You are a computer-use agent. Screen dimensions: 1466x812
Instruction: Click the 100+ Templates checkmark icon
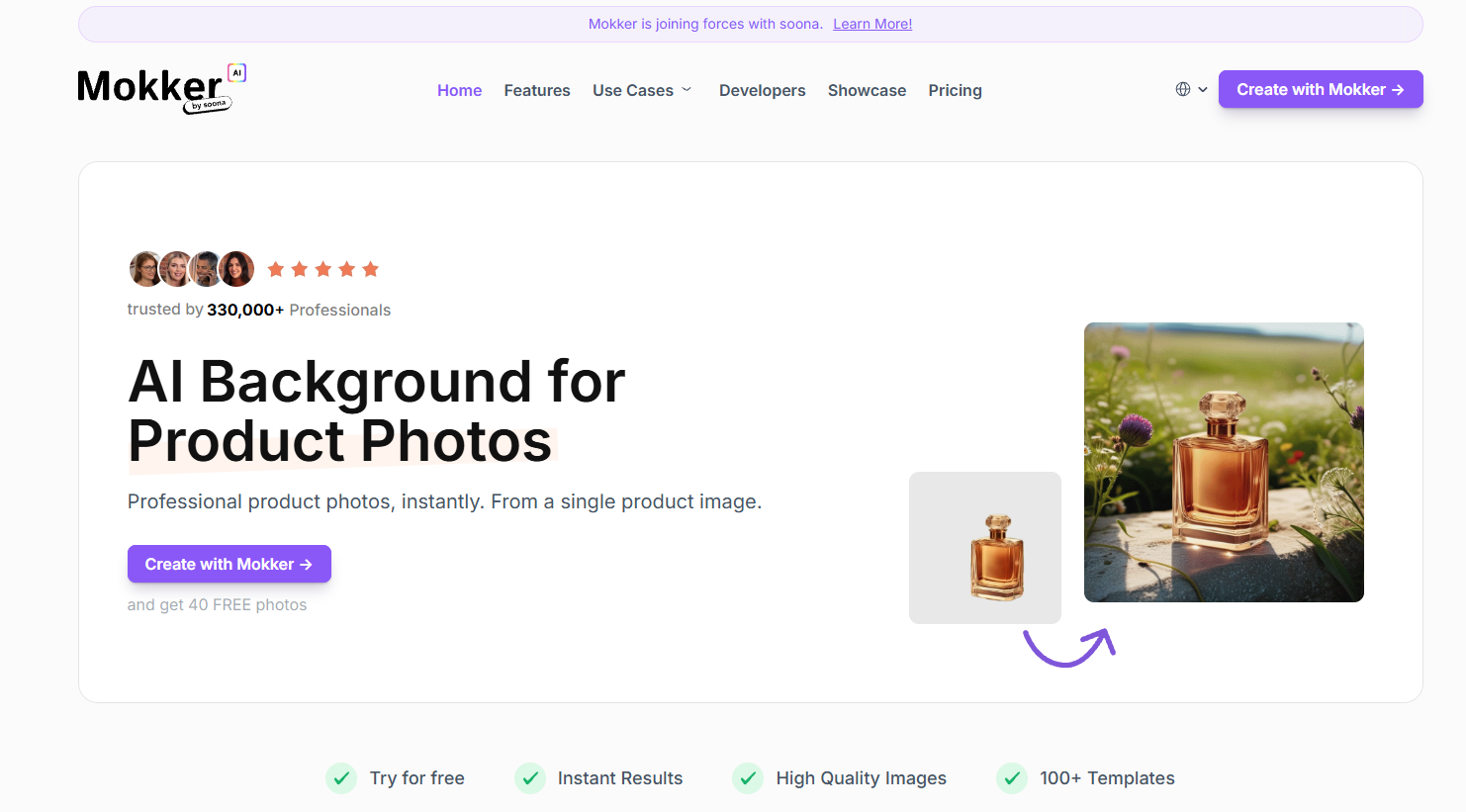coord(1012,778)
